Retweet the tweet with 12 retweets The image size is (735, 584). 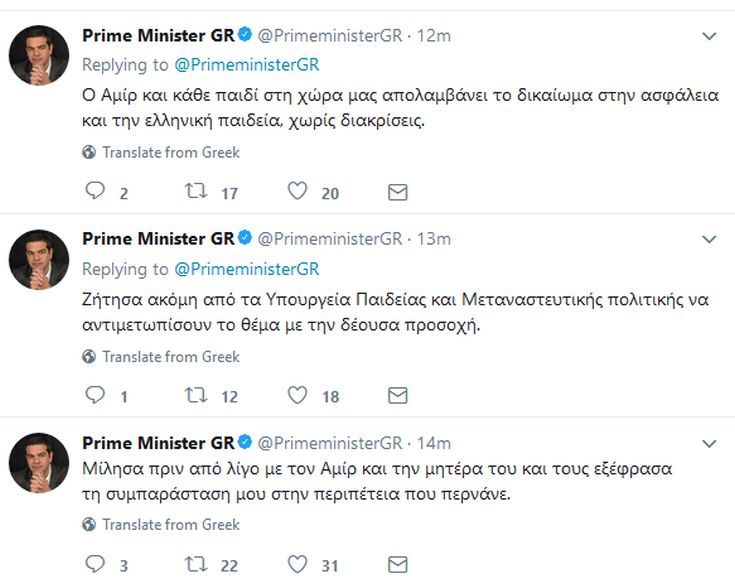[195, 396]
